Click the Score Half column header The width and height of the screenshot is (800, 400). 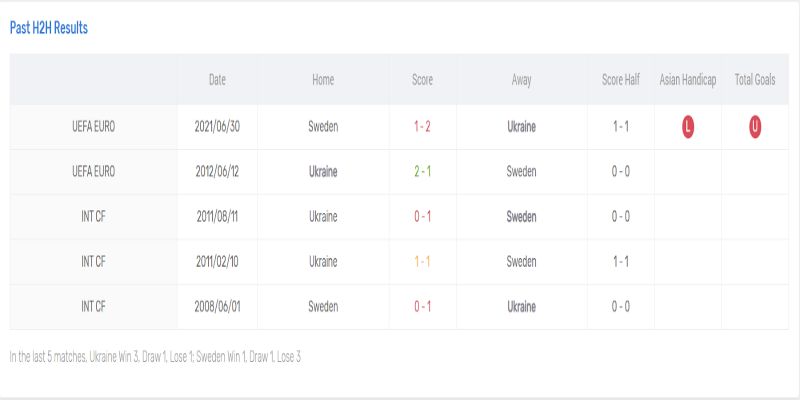621,80
